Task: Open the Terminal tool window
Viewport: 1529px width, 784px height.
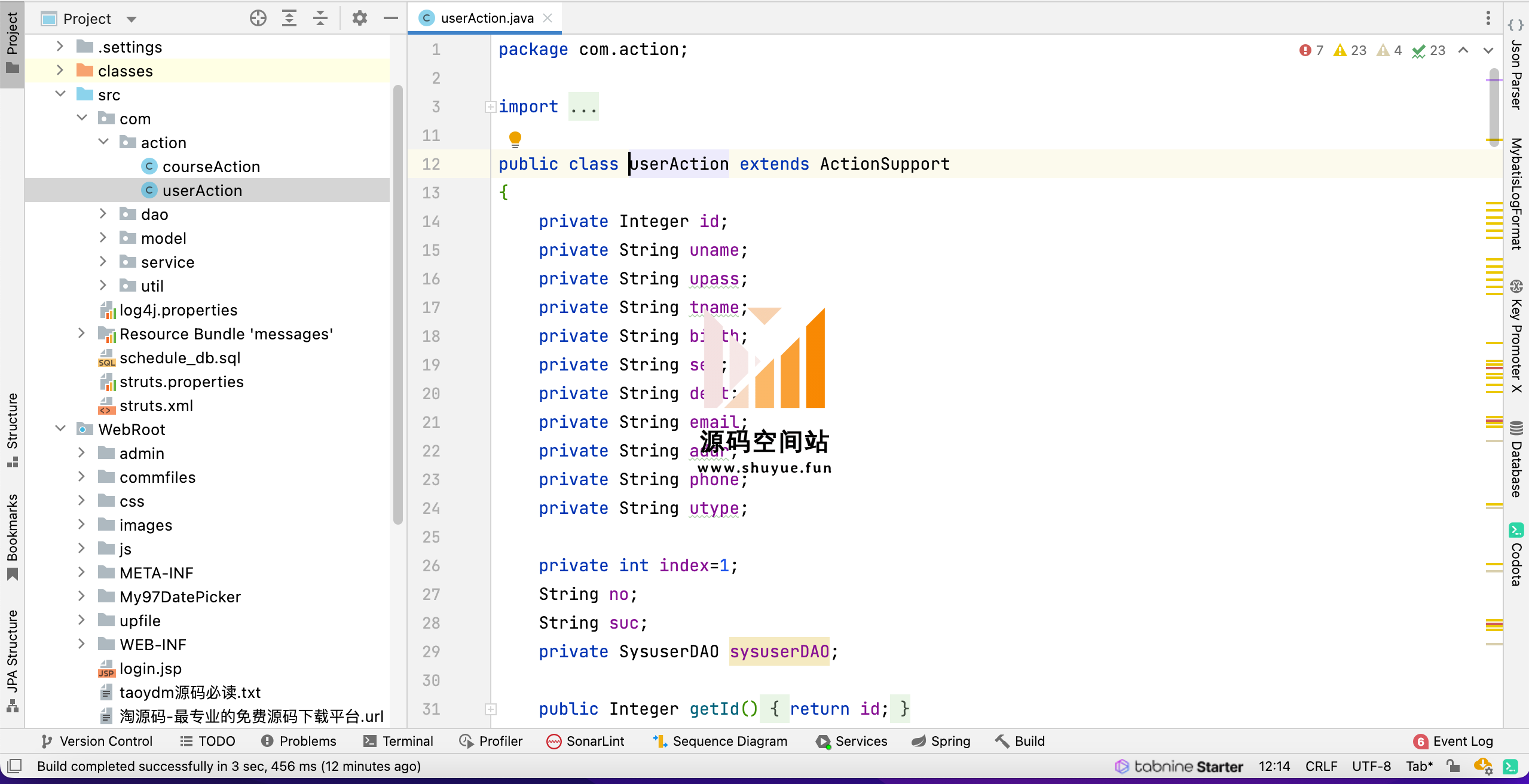Action: point(398,741)
